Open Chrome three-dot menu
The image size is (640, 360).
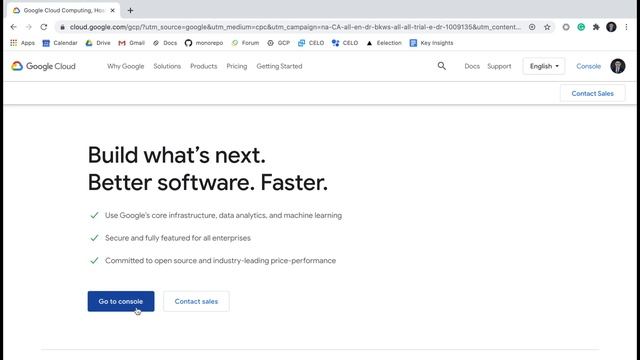pyautogui.click(x=626, y=27)
